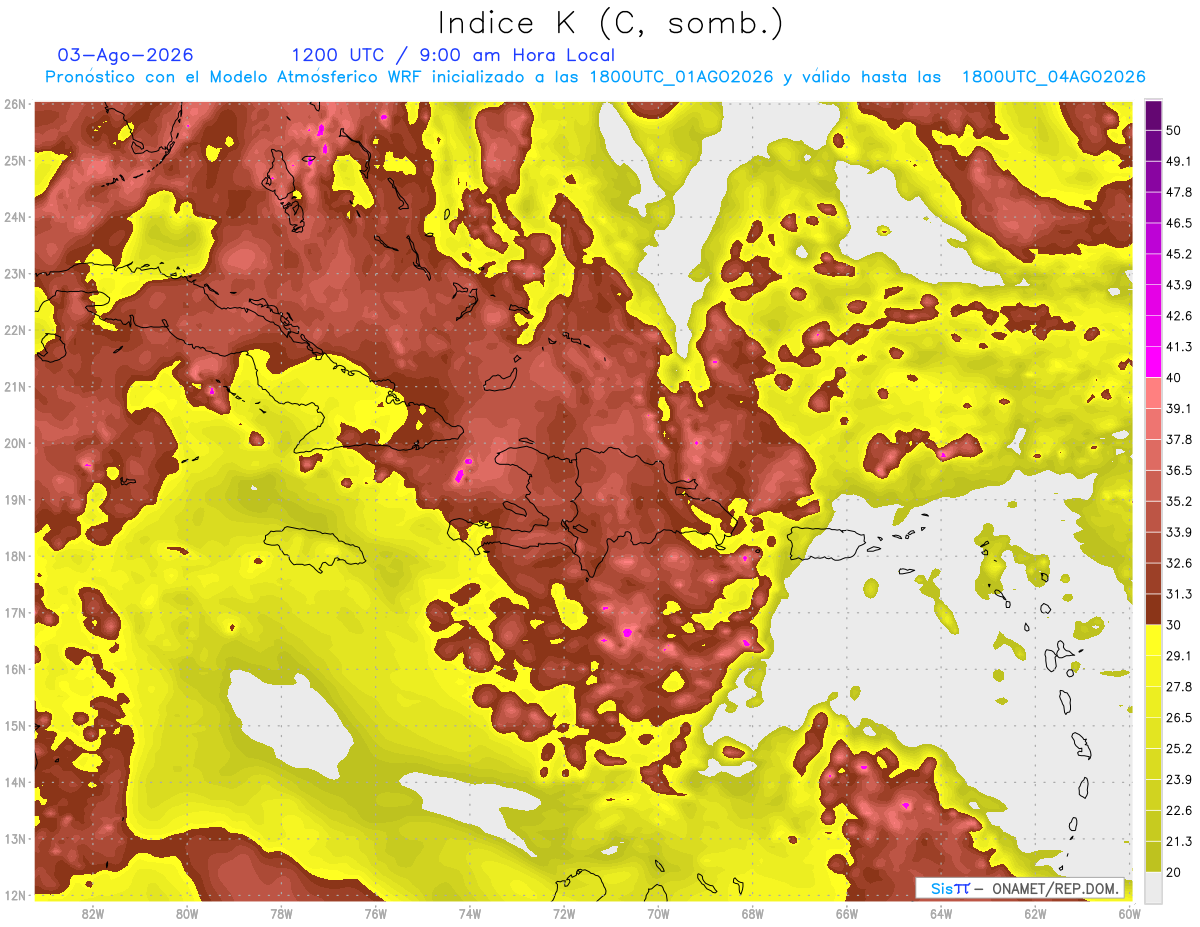Click the legend value "41.3"
This screenshot has width=1200, height=927.
1178,346
